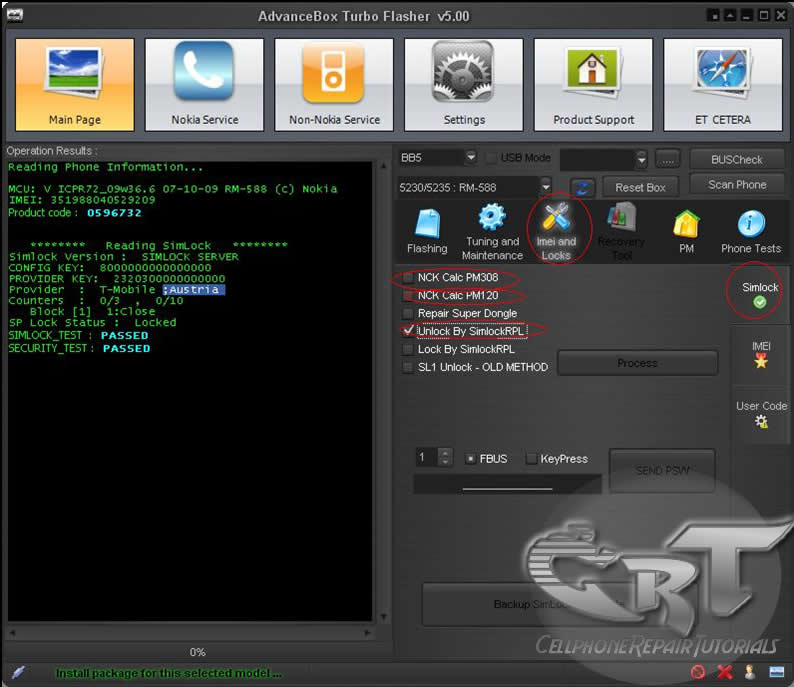The image size is (794, 687).
Task: Open the Recovery Tool section
Action: [621, 231]
